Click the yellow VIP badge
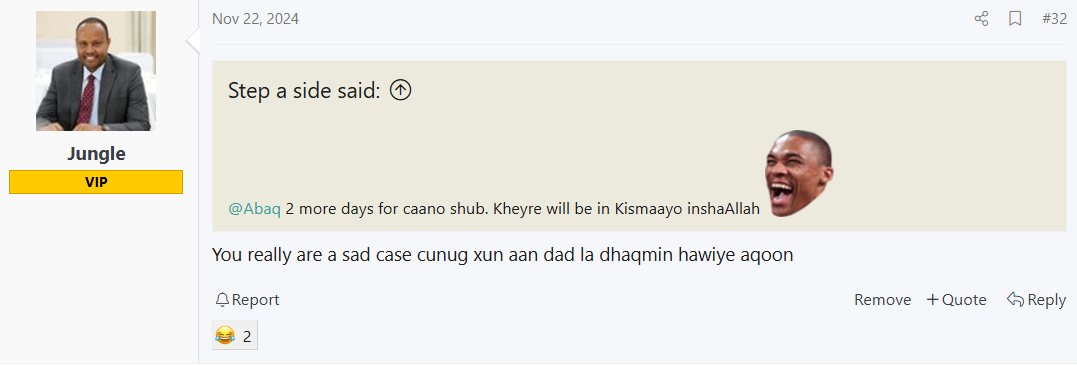1077x365 pixels. tap(96, 182)
